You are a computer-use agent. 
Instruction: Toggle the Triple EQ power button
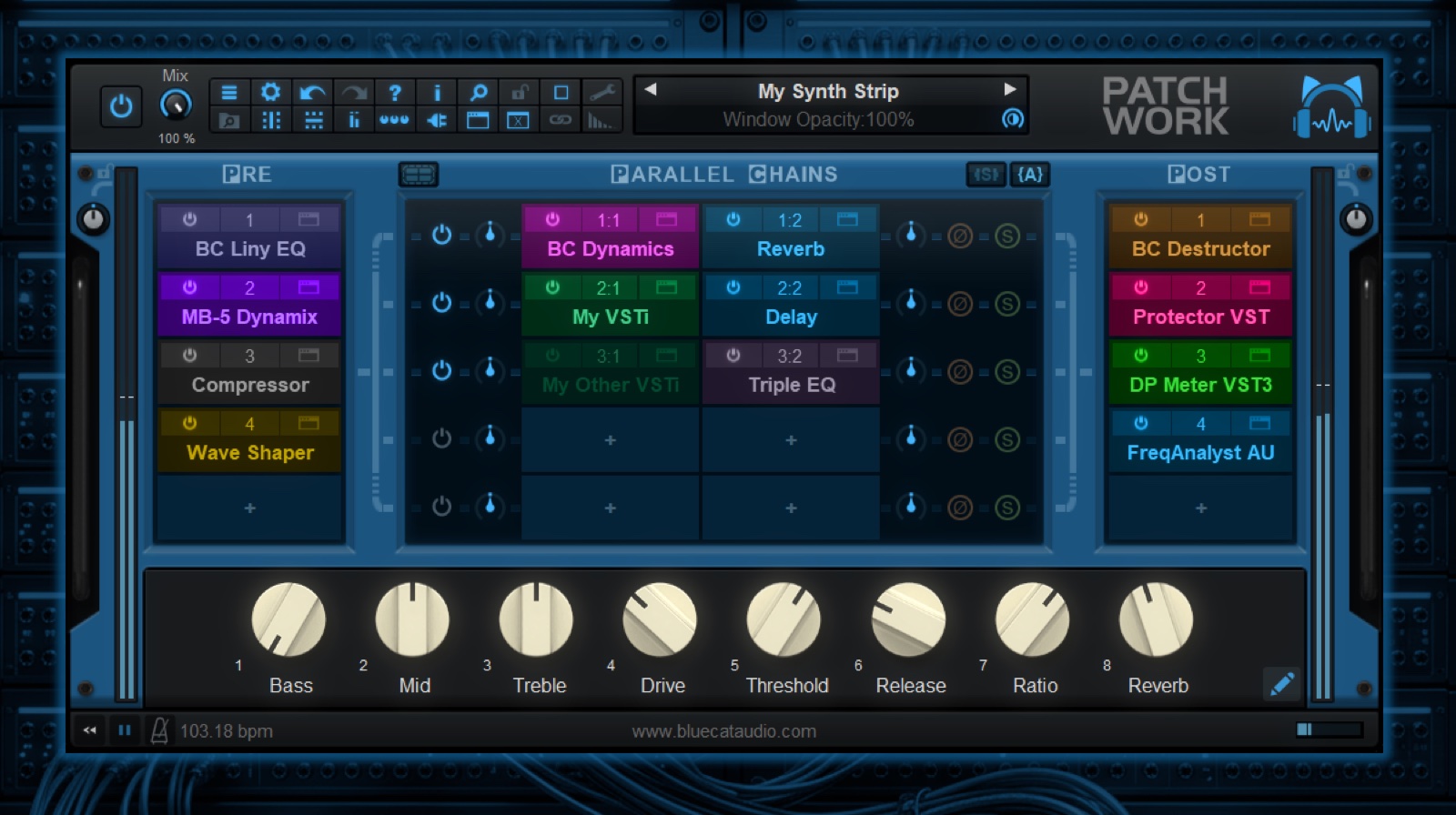coord(733,356)
